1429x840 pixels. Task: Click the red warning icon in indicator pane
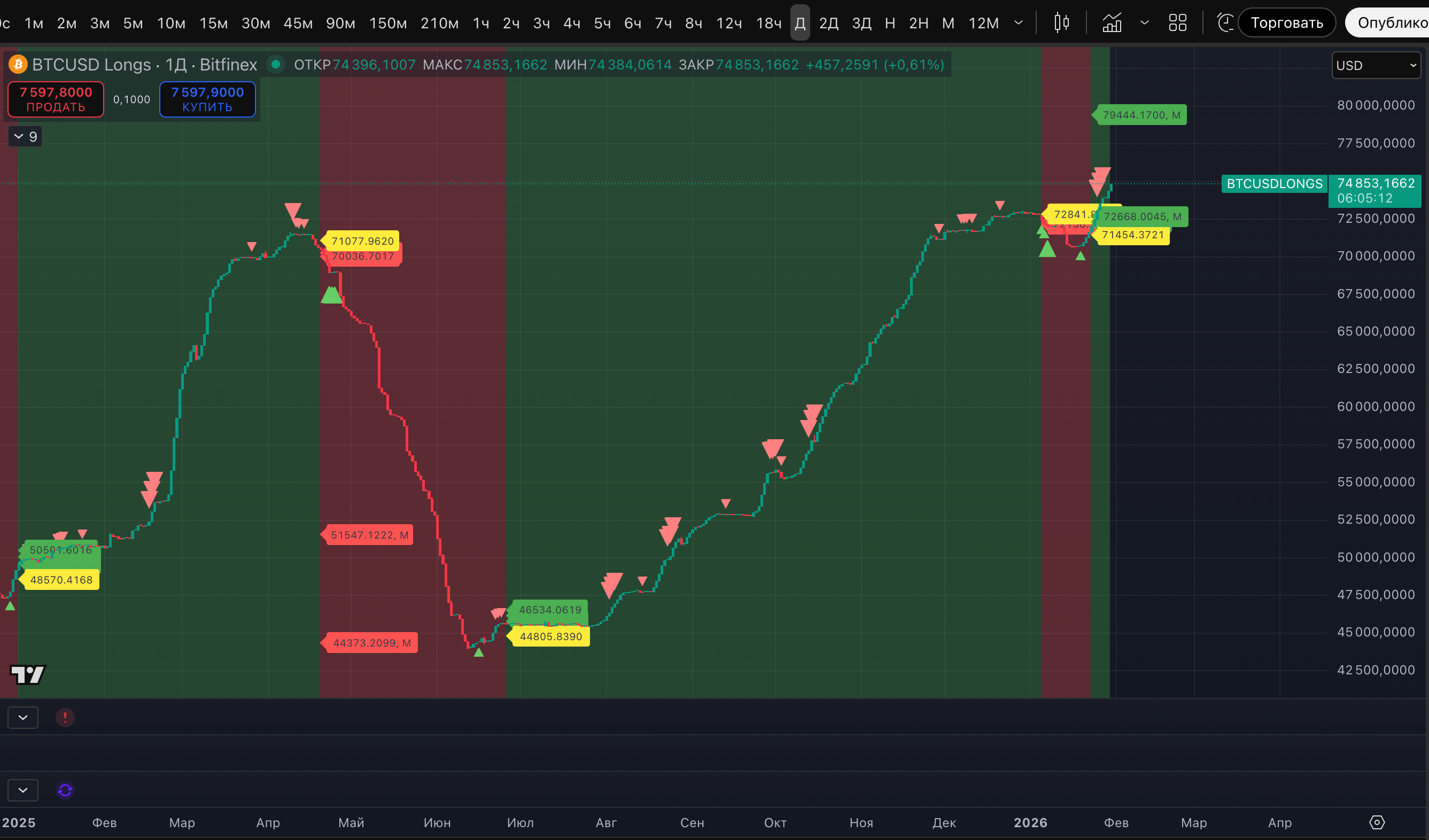click(65, 718)
